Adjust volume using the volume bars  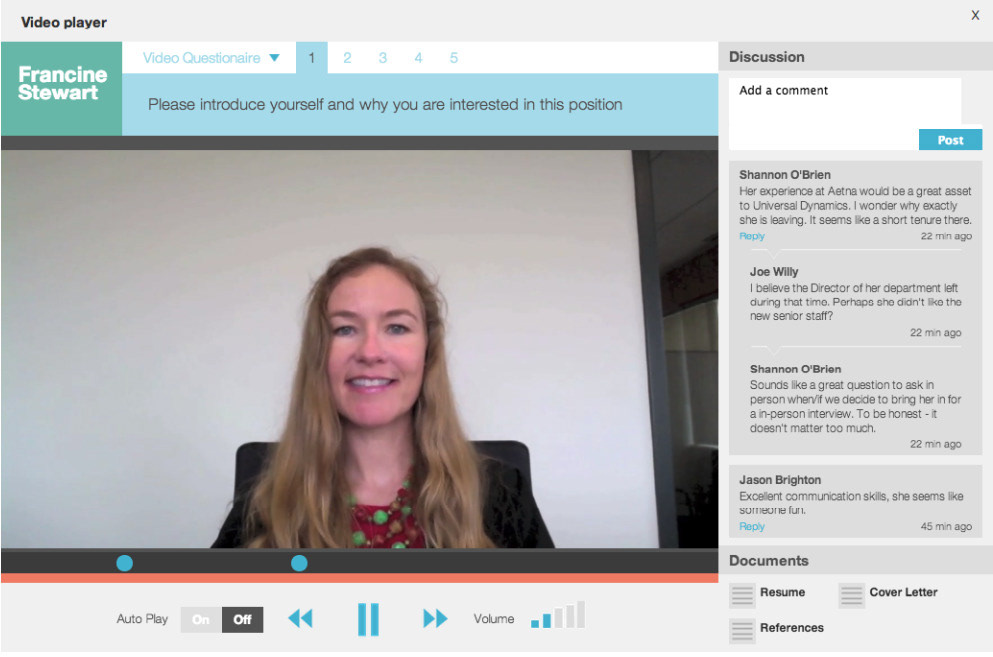tap(558, 615)
